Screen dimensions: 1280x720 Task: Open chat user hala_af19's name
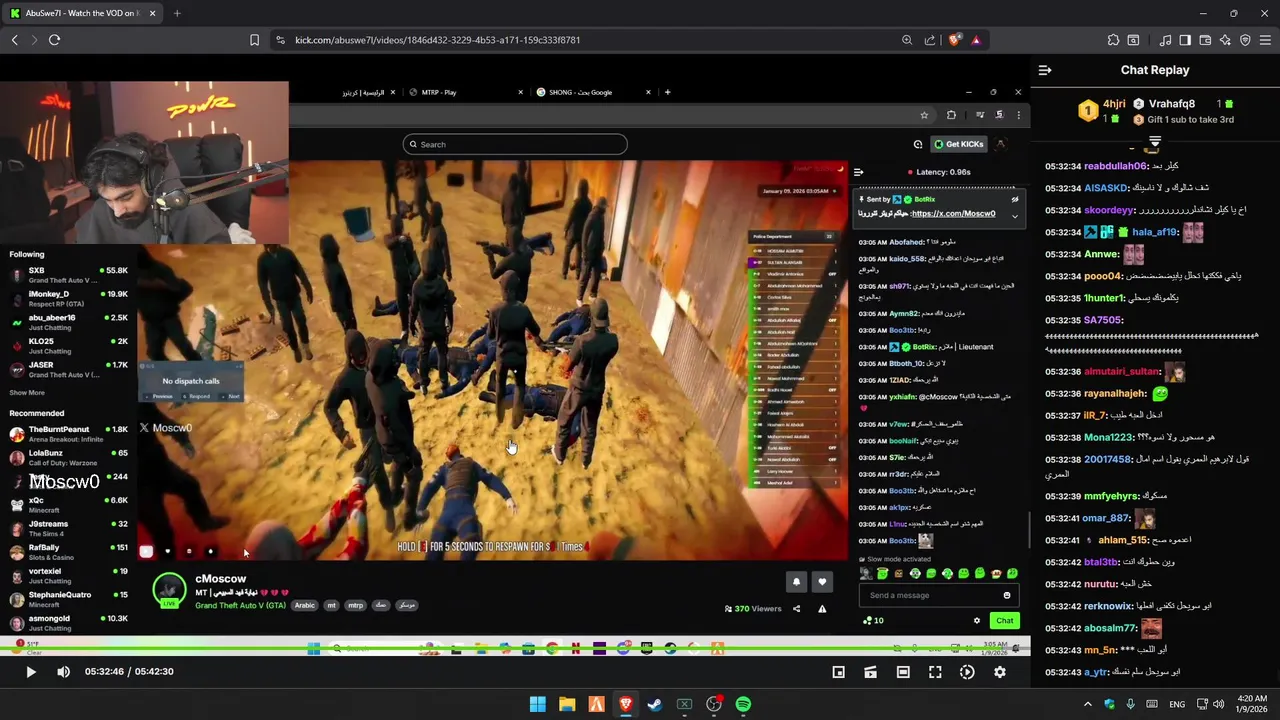pyautogui.click(x=1154, y=232)
